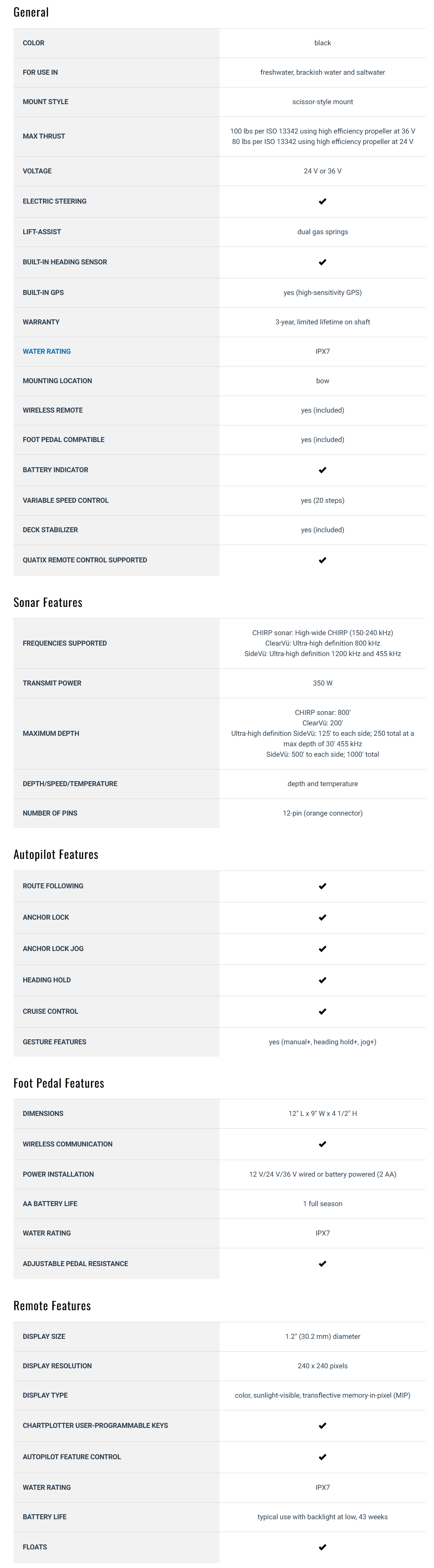Click the Heading Hold checkmark icon
This screenshot has width=434, height=1568.
pos(323,980)
